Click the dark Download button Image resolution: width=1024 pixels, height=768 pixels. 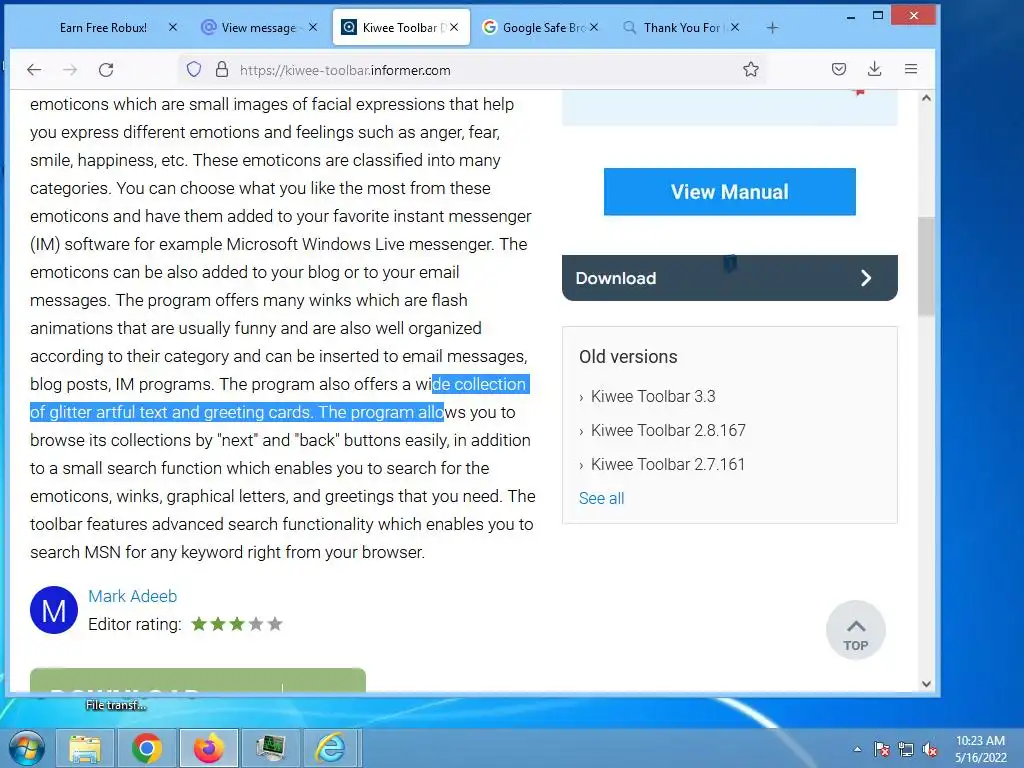(729, 278)
